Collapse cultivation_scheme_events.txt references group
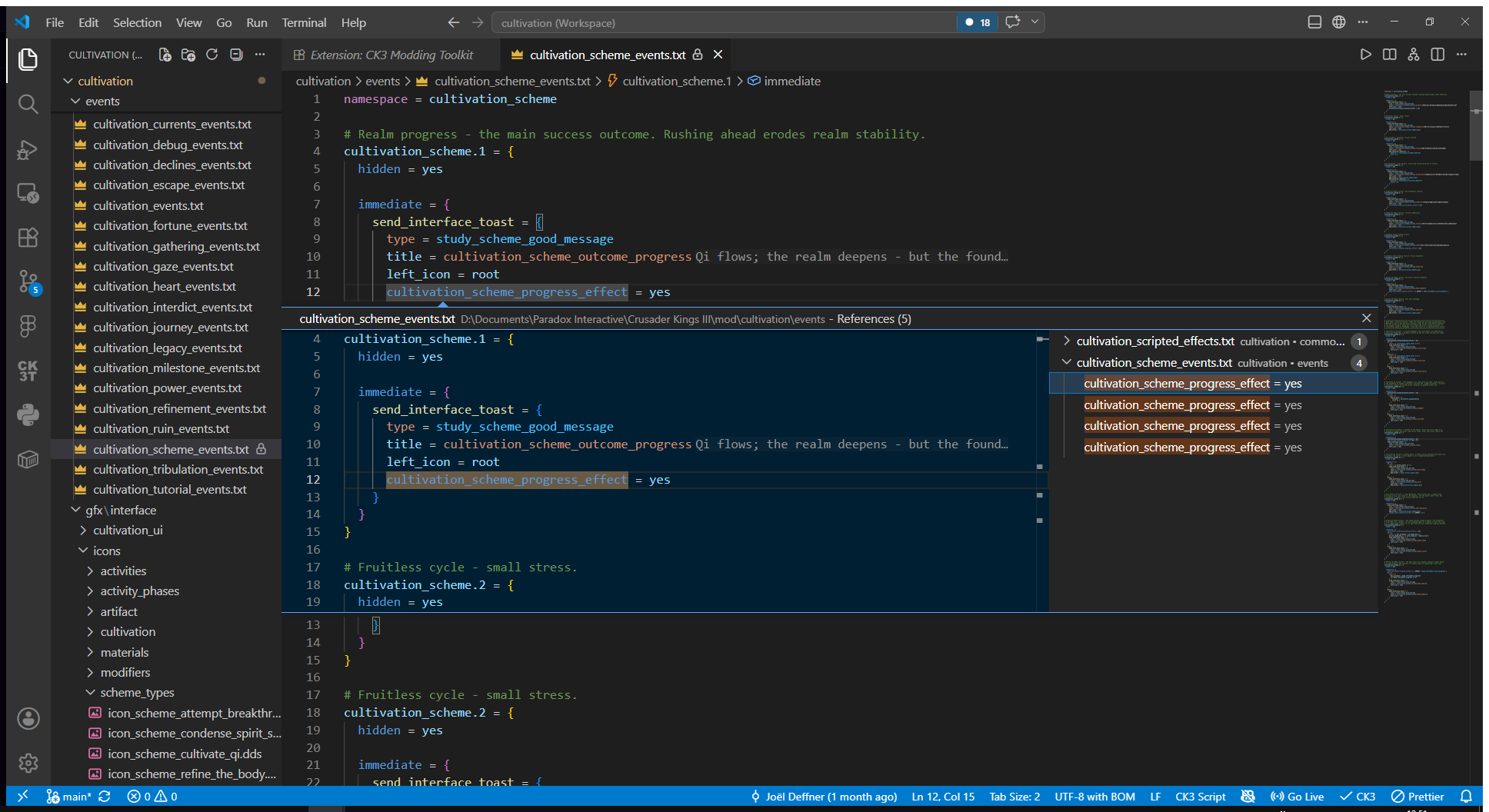The height and width of the screenshot is (812, 1489). 1067,362
